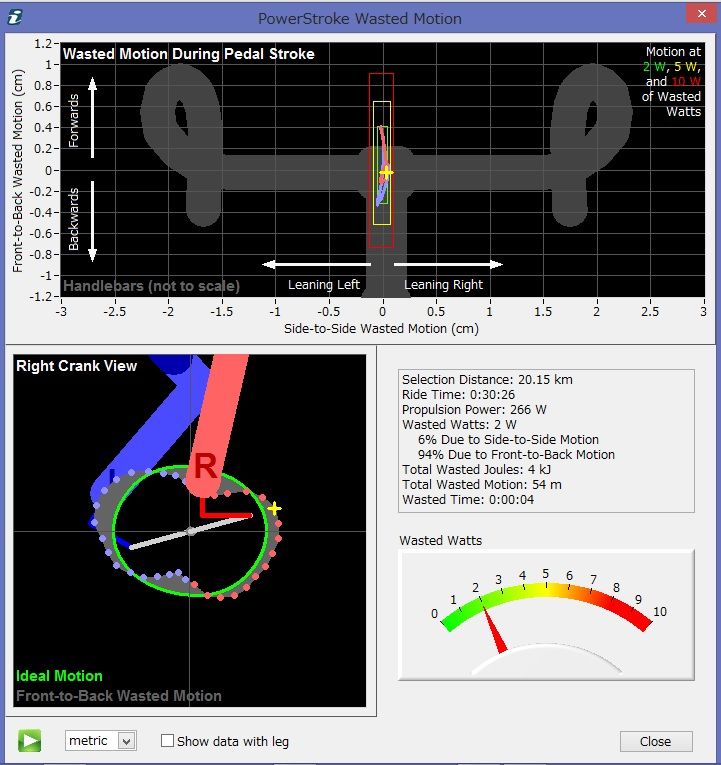Click the yellow cross marker in crank view
Image resolution: width=721 pixels, height=765 pixels.
coord(274,508)
